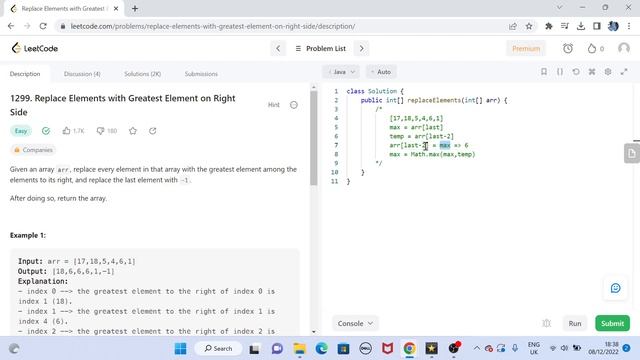
Task: Click the Run button
Action: [x=575, y=323]
